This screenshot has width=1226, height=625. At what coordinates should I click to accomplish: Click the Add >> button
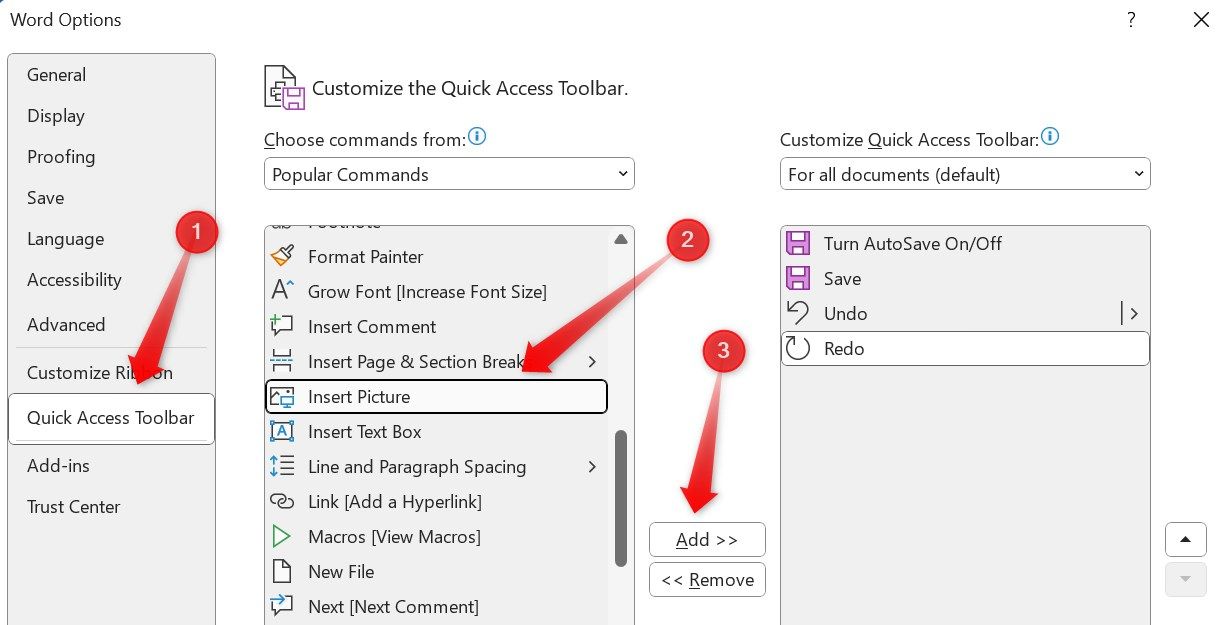707,540
